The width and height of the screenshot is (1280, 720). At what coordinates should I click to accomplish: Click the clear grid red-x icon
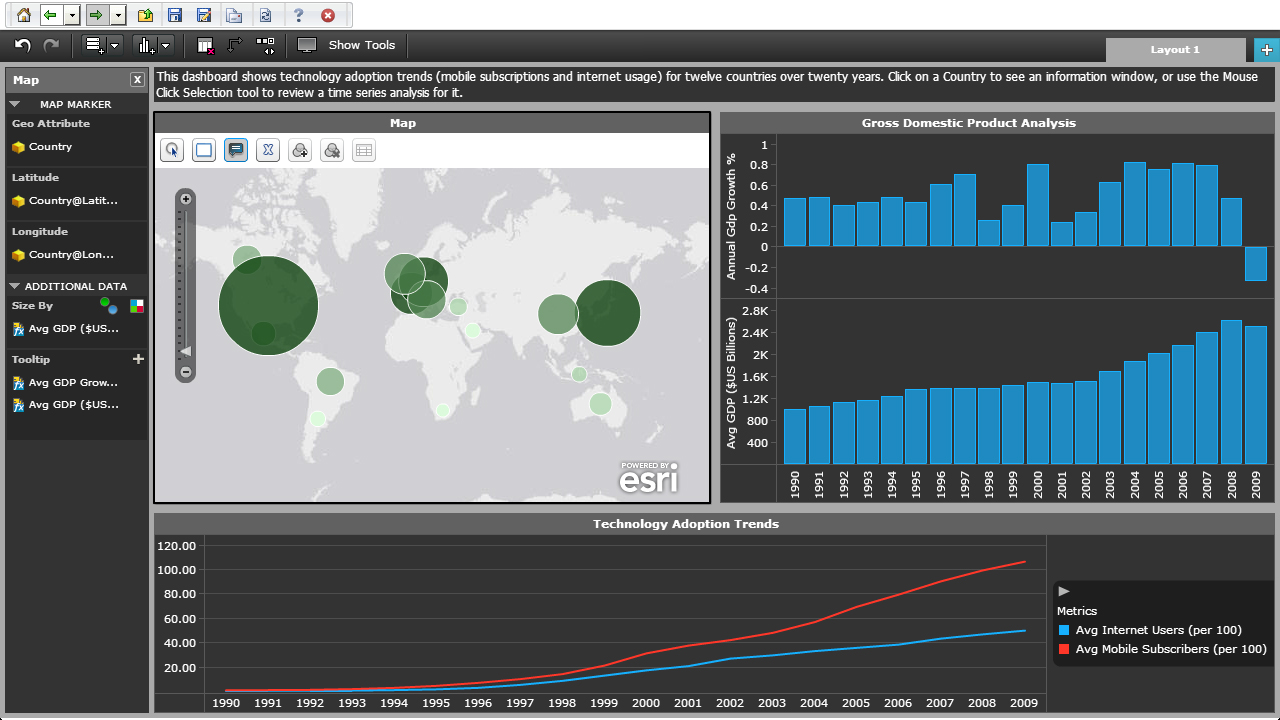[x=206, y=45]
